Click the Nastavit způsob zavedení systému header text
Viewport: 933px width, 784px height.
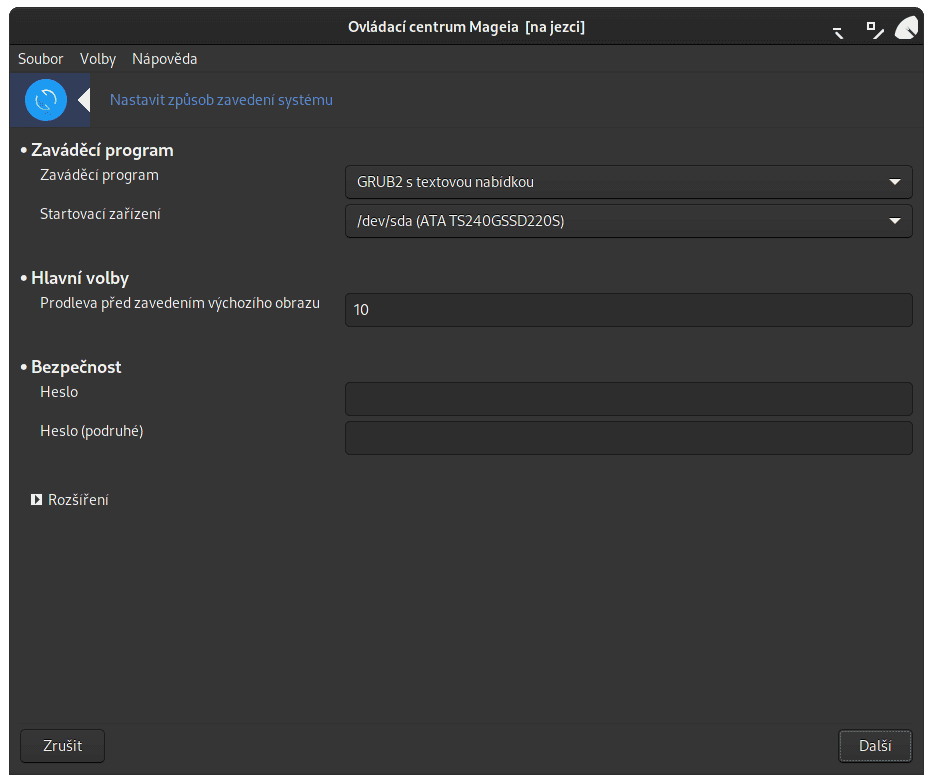220,100
